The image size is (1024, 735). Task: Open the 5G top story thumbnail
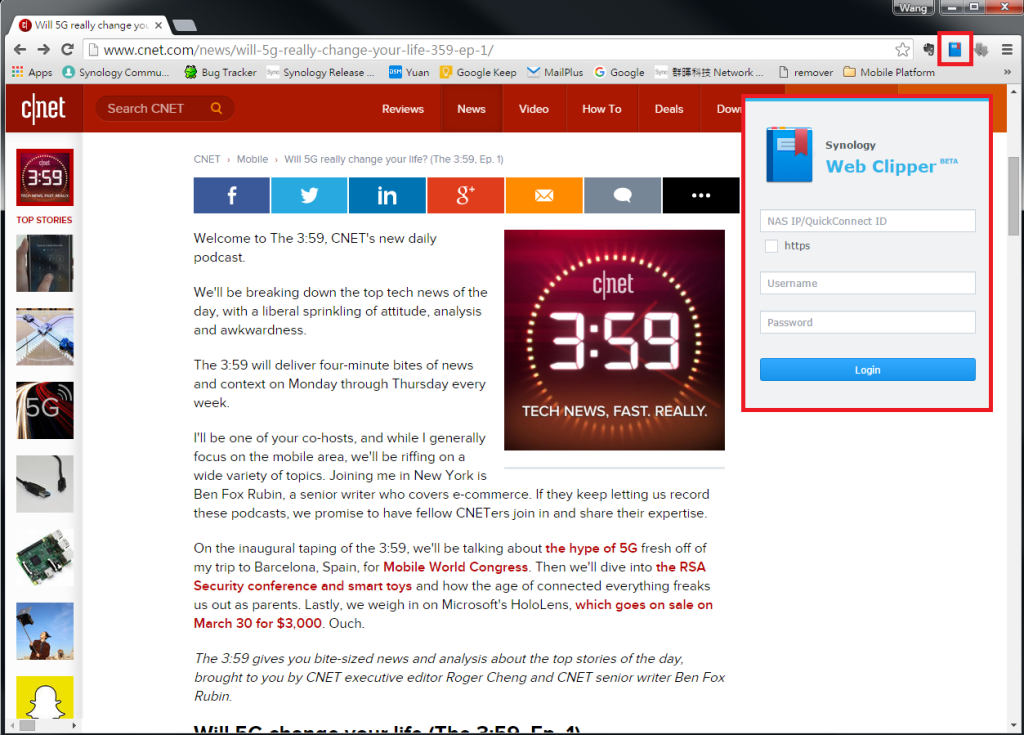(45, 410)
